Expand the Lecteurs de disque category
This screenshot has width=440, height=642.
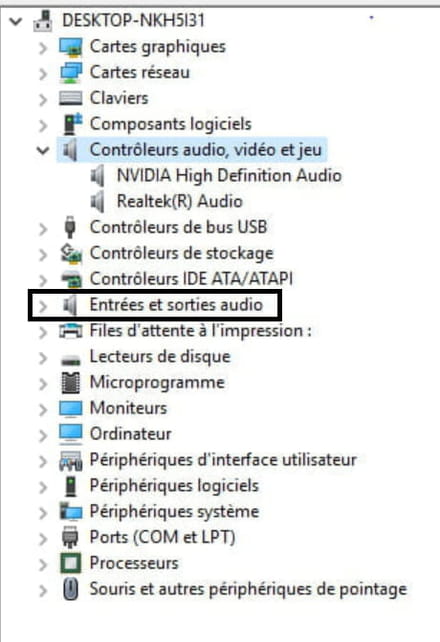click(x=43, y=358)
